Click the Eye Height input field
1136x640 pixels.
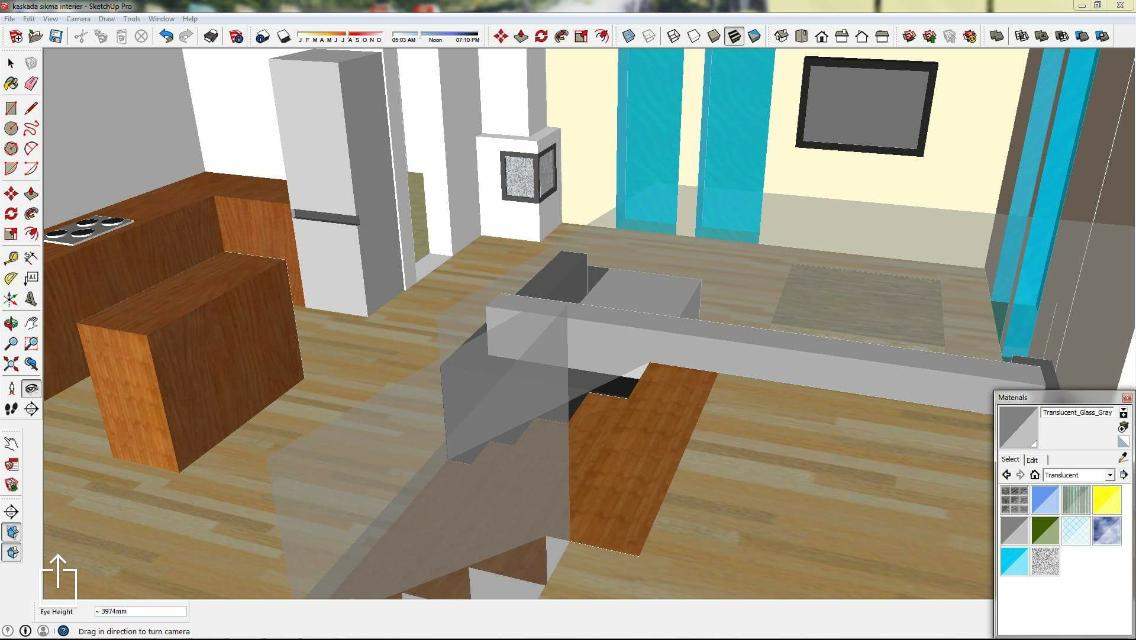(140, 611)
